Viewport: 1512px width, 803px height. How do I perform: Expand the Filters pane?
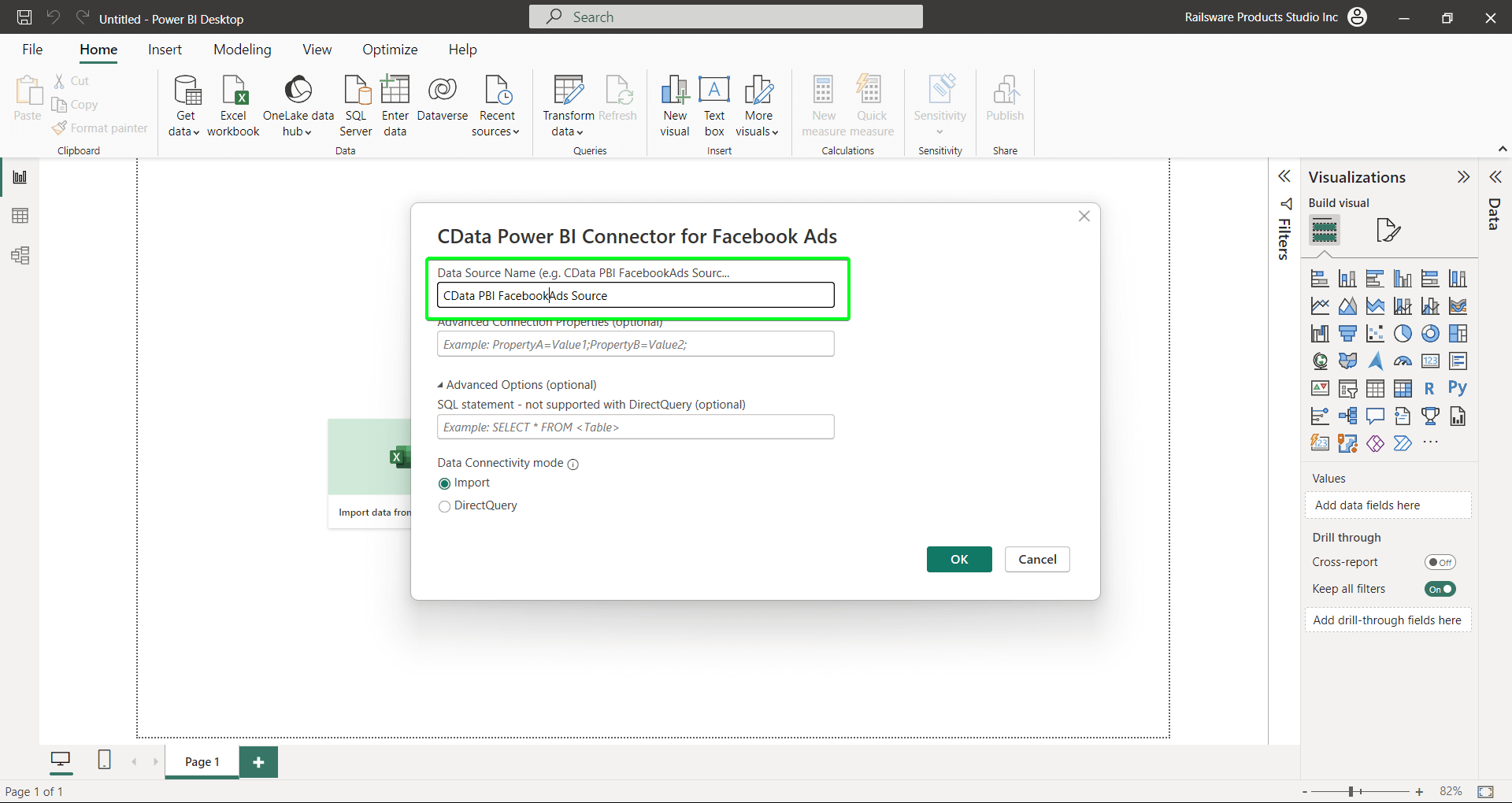(x=1284, y=176)
